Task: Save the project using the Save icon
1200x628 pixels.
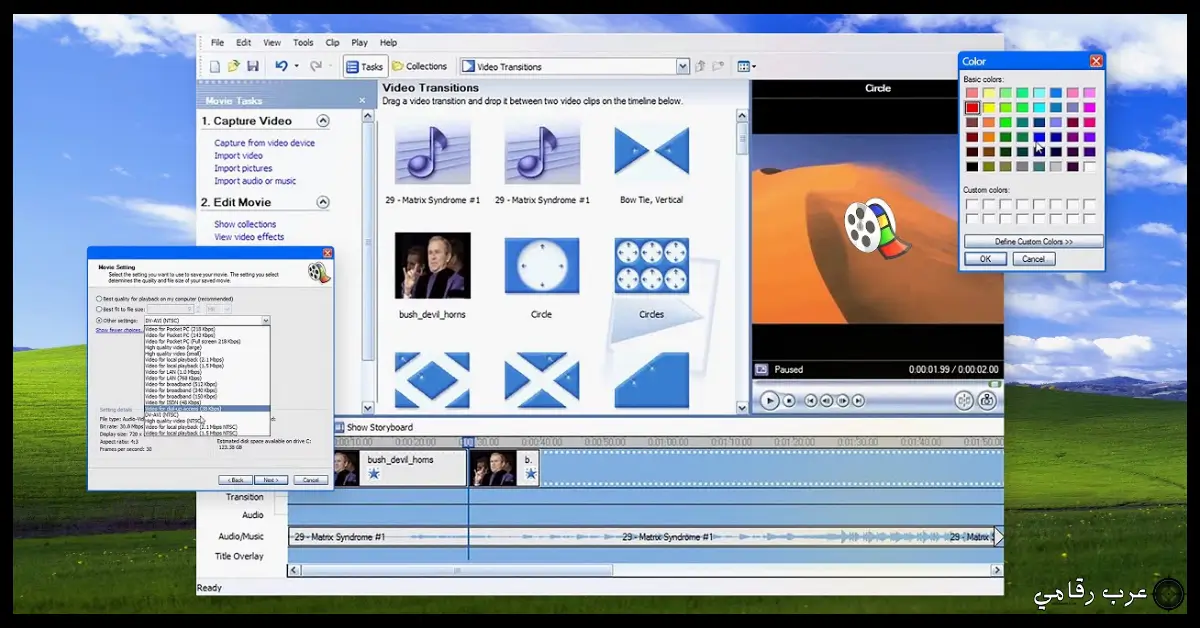Action: click(253, 65)
